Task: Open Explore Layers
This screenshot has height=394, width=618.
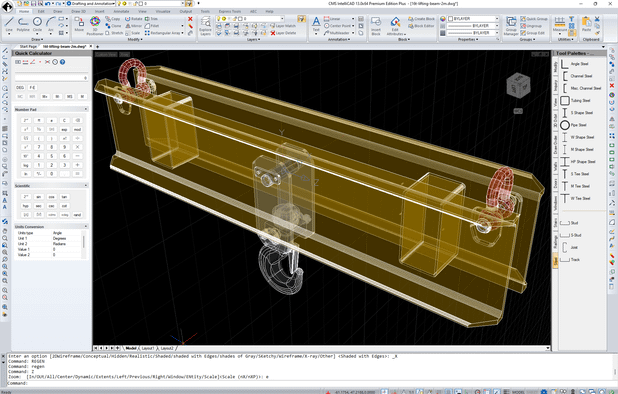Action: point(205,26)
